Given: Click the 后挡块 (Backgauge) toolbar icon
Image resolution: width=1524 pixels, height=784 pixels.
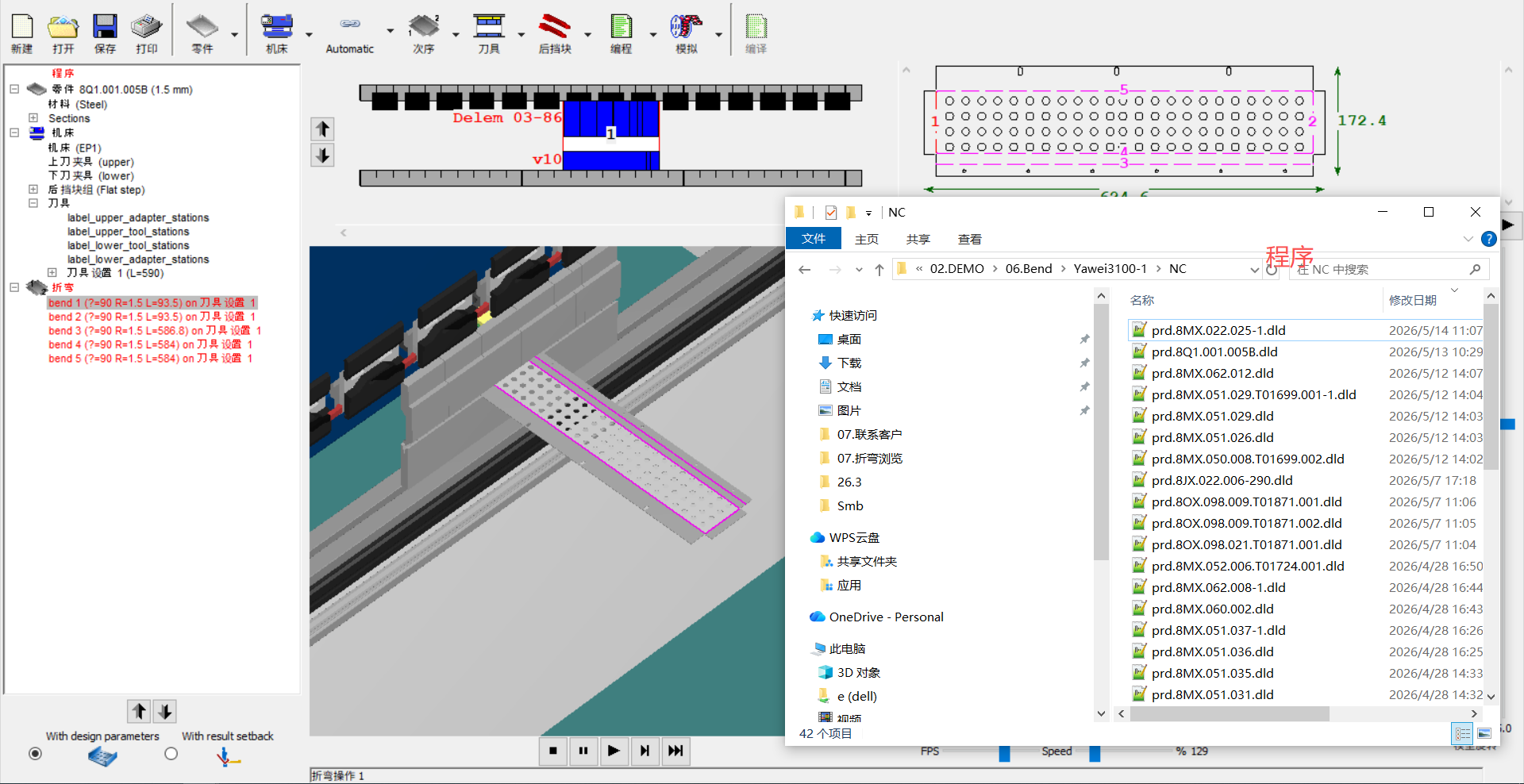Looking at the screenshot, I should point(555,27).
